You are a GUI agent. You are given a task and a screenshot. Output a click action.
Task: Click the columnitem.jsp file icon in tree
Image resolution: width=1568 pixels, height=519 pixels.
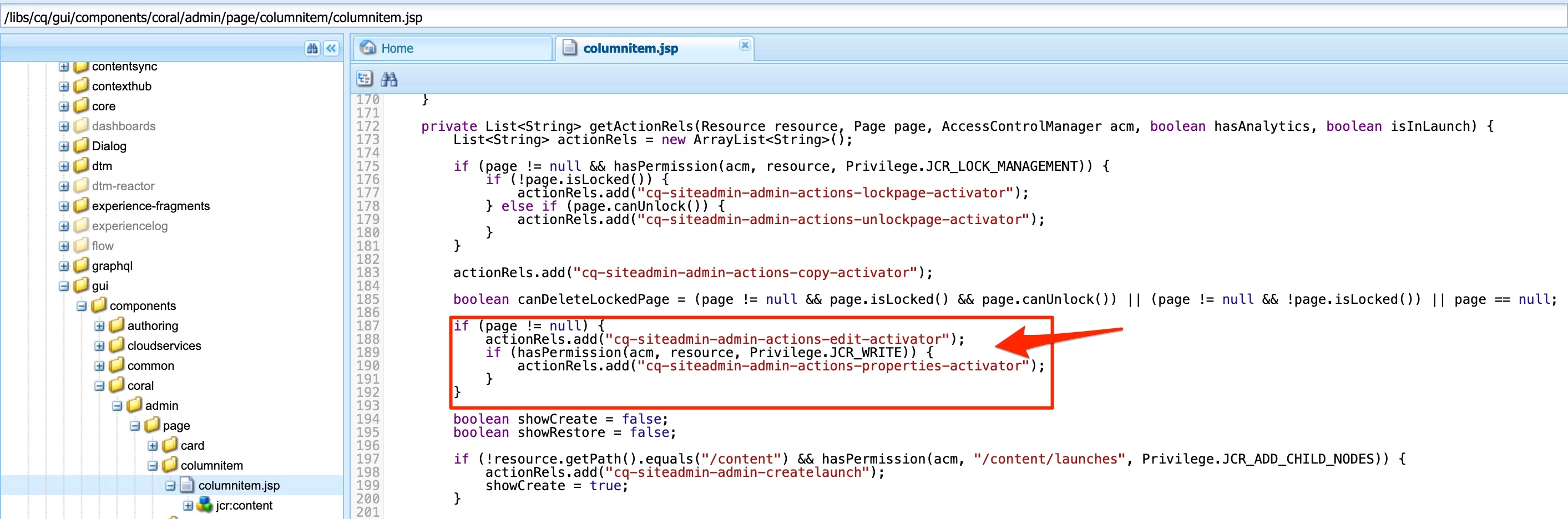187,485
